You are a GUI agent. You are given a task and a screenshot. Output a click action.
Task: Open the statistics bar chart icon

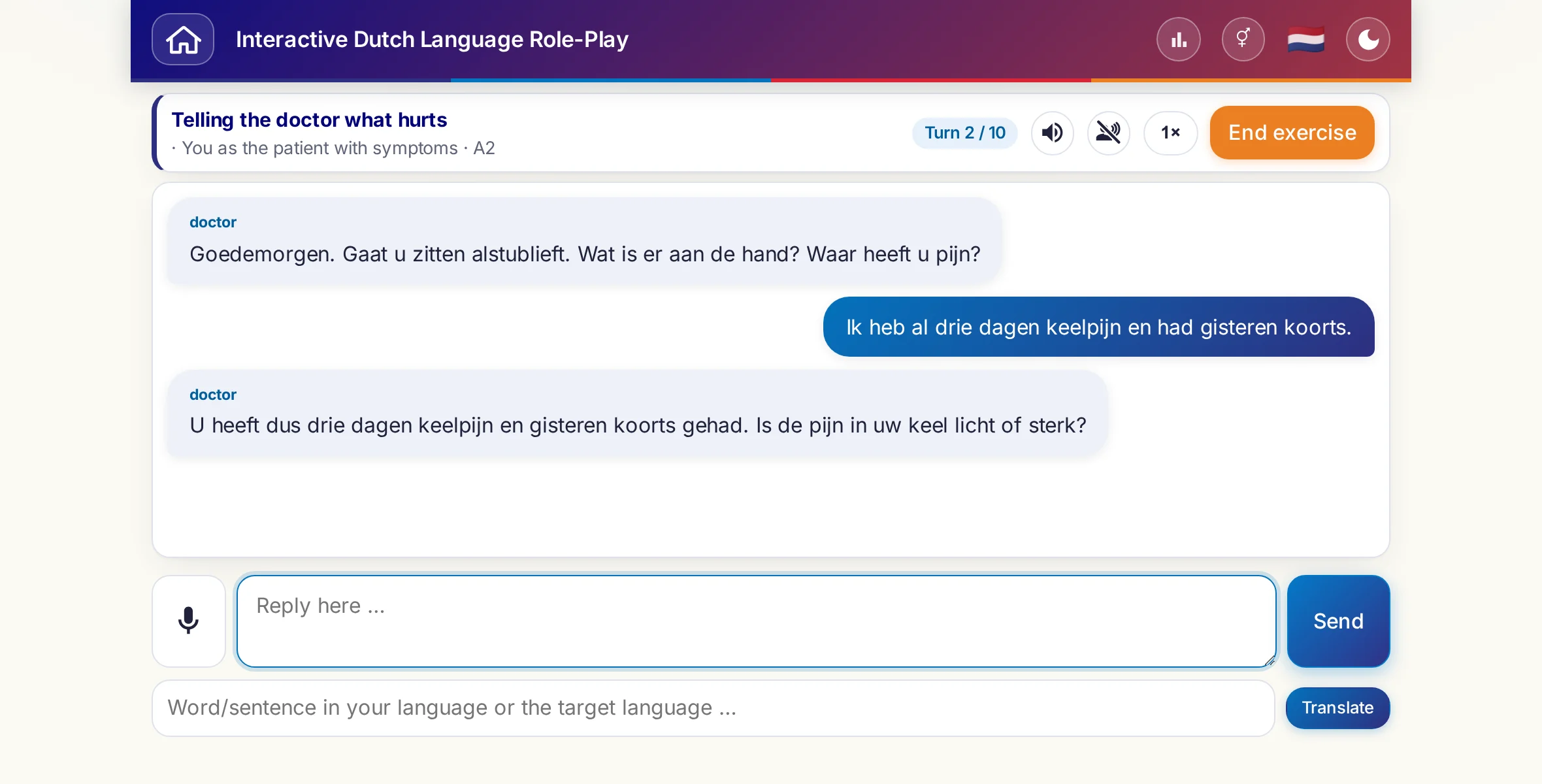tap(1179, 39)
